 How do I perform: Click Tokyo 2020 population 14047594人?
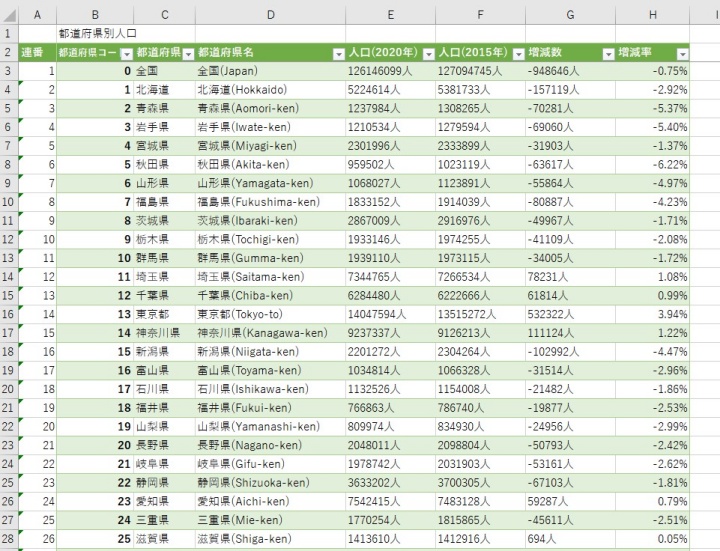390,315
